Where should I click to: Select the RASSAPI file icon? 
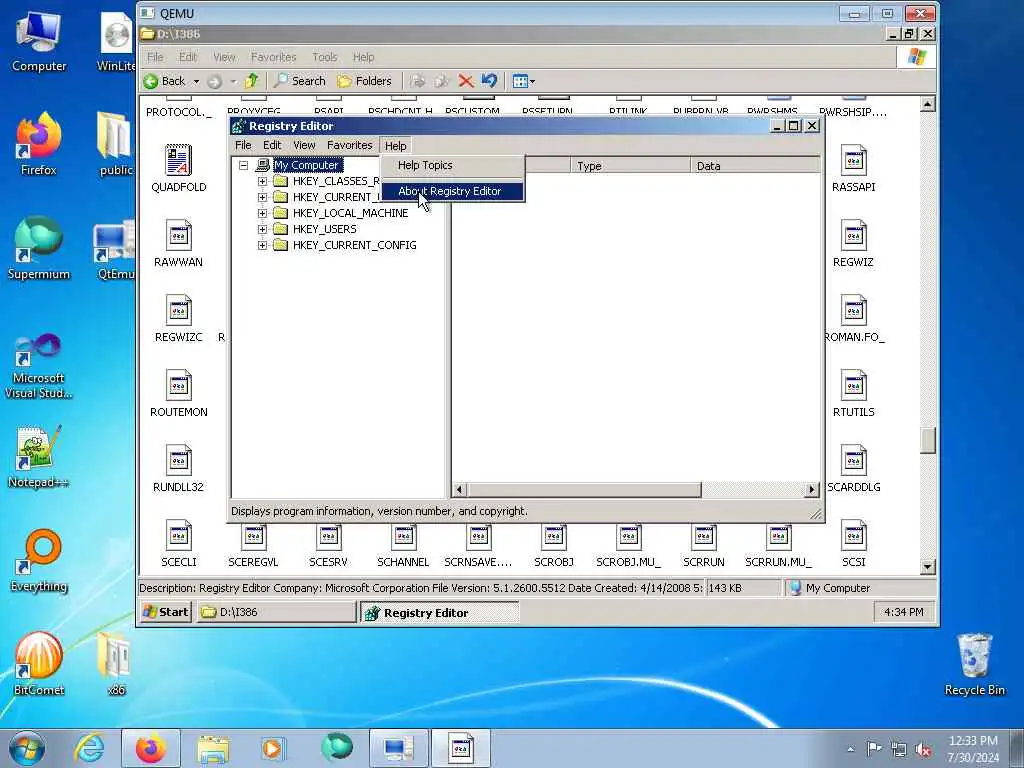click(854, 168)
